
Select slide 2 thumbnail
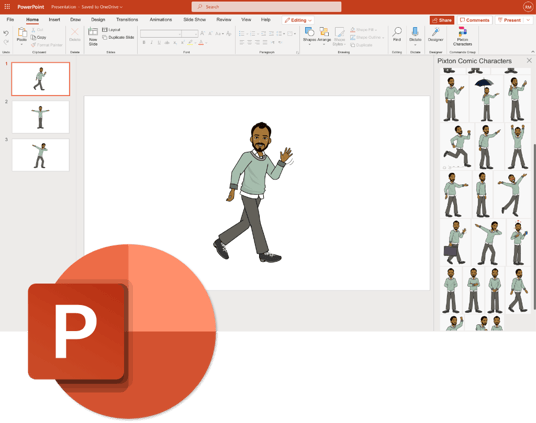(x=41, y=117)
